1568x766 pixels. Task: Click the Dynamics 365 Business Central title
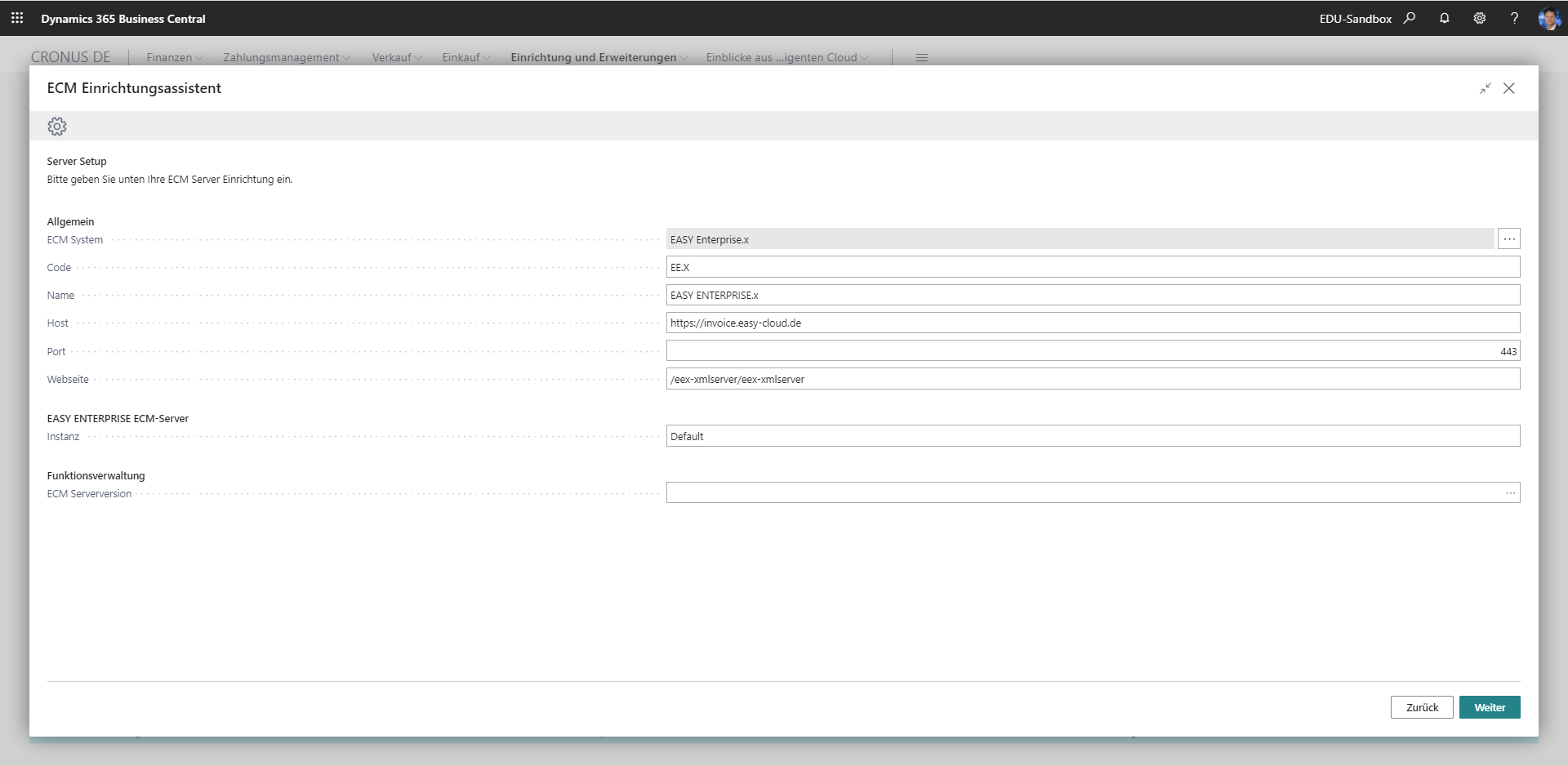pos(123,18)
